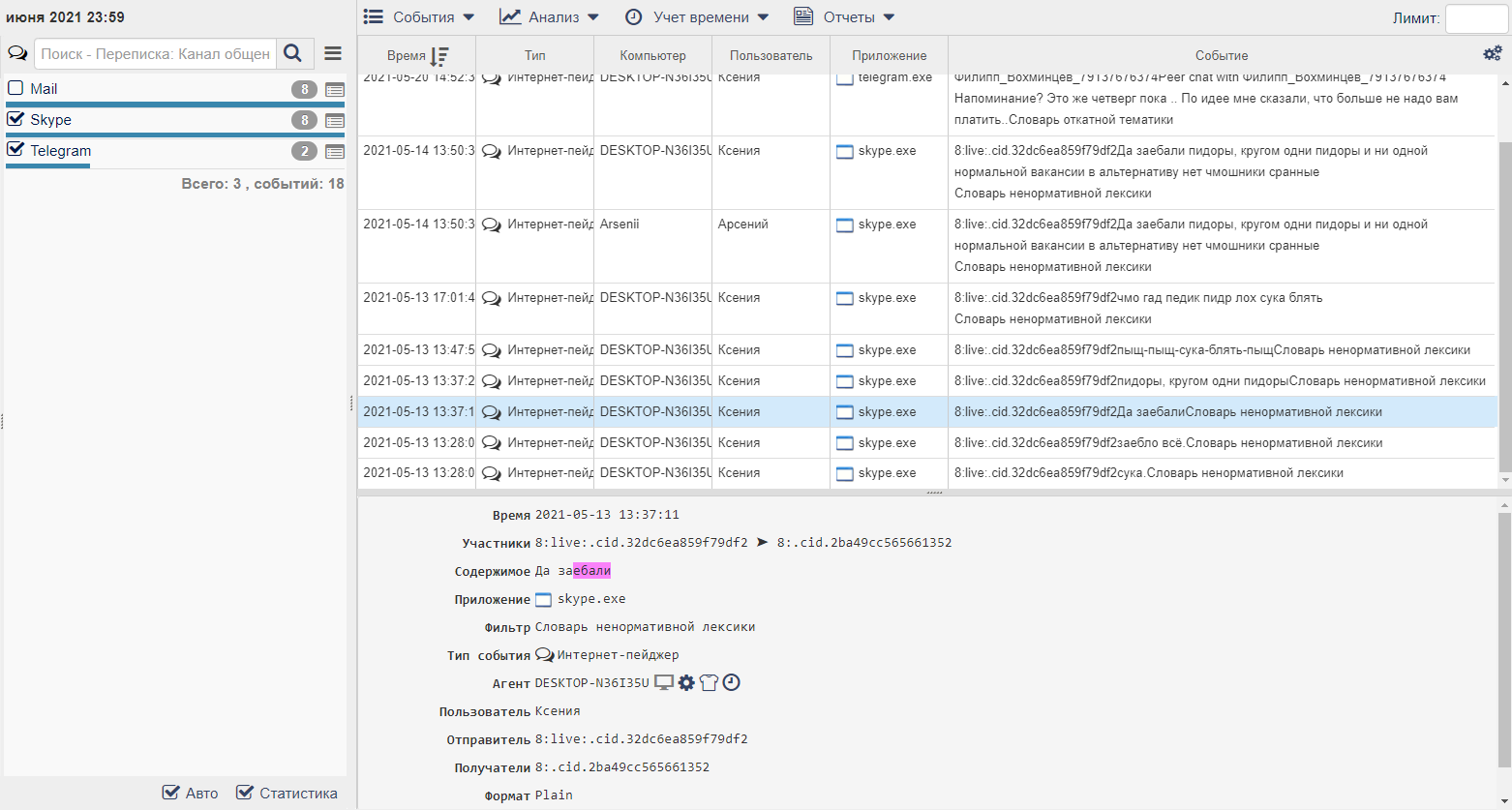Toggle the Статистика checkbox
The image size is (1512, 810).
pos(245,793)
